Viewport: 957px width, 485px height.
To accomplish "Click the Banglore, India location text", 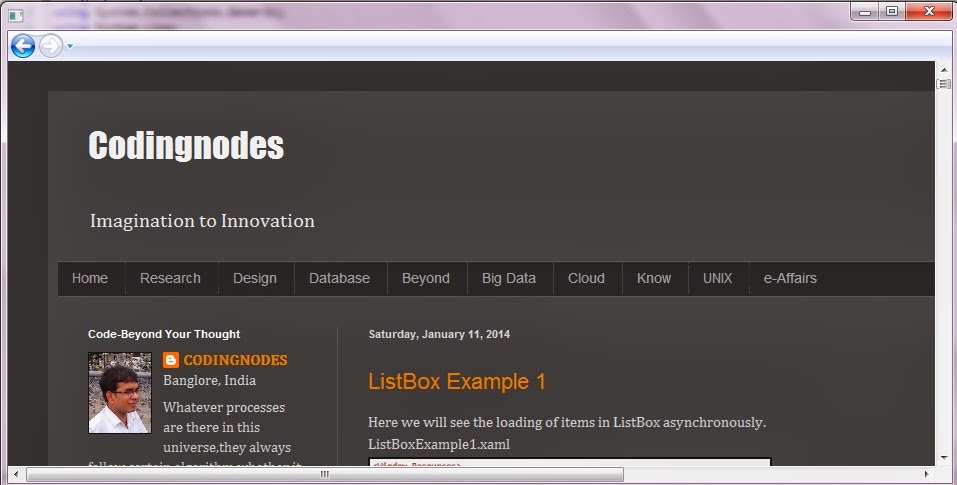I will coord(209,381).
